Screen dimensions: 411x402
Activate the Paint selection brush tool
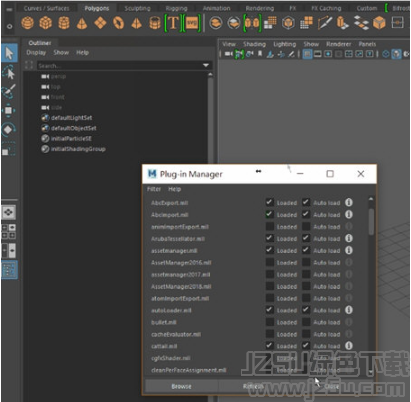click(x=9, y=91)
